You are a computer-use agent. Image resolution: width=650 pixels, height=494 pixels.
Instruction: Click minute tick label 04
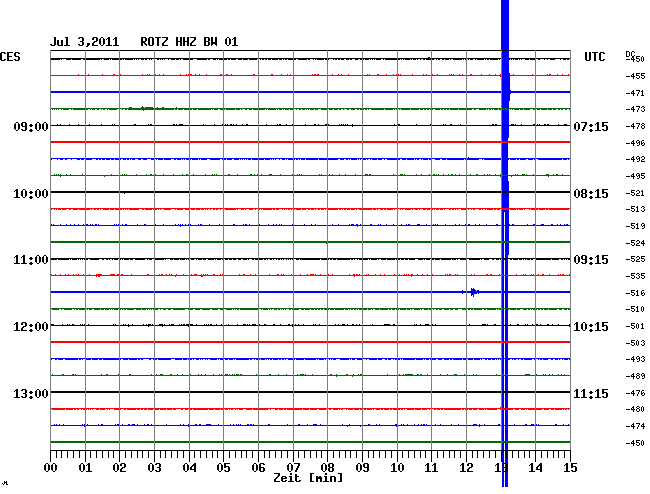point(189,468)
